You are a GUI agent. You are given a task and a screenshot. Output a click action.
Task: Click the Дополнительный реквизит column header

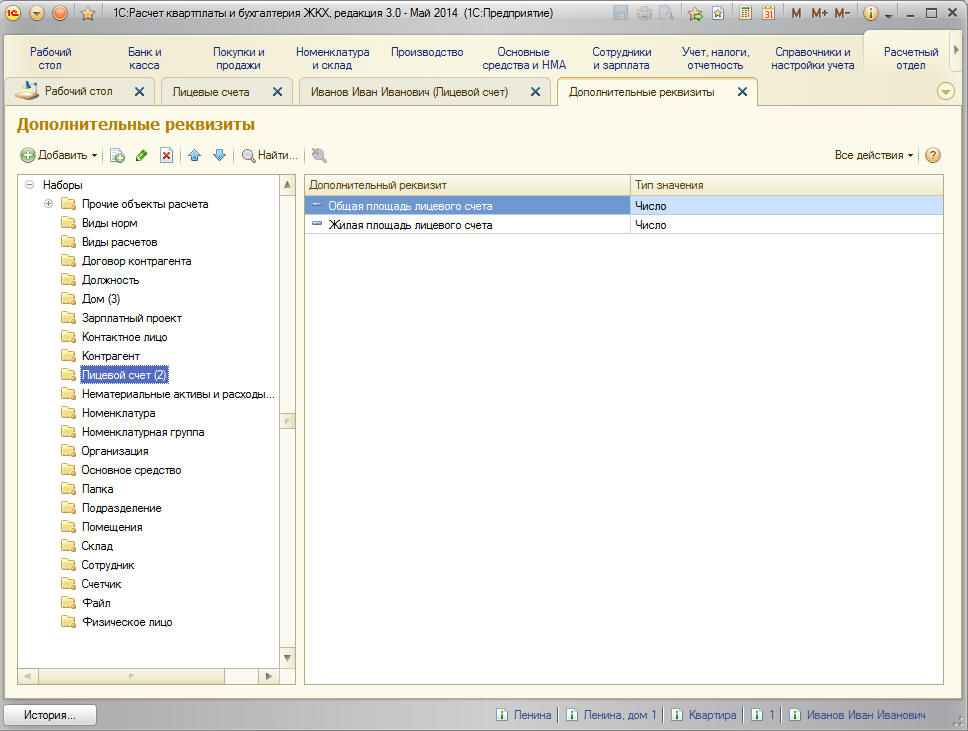click(467, 185)
